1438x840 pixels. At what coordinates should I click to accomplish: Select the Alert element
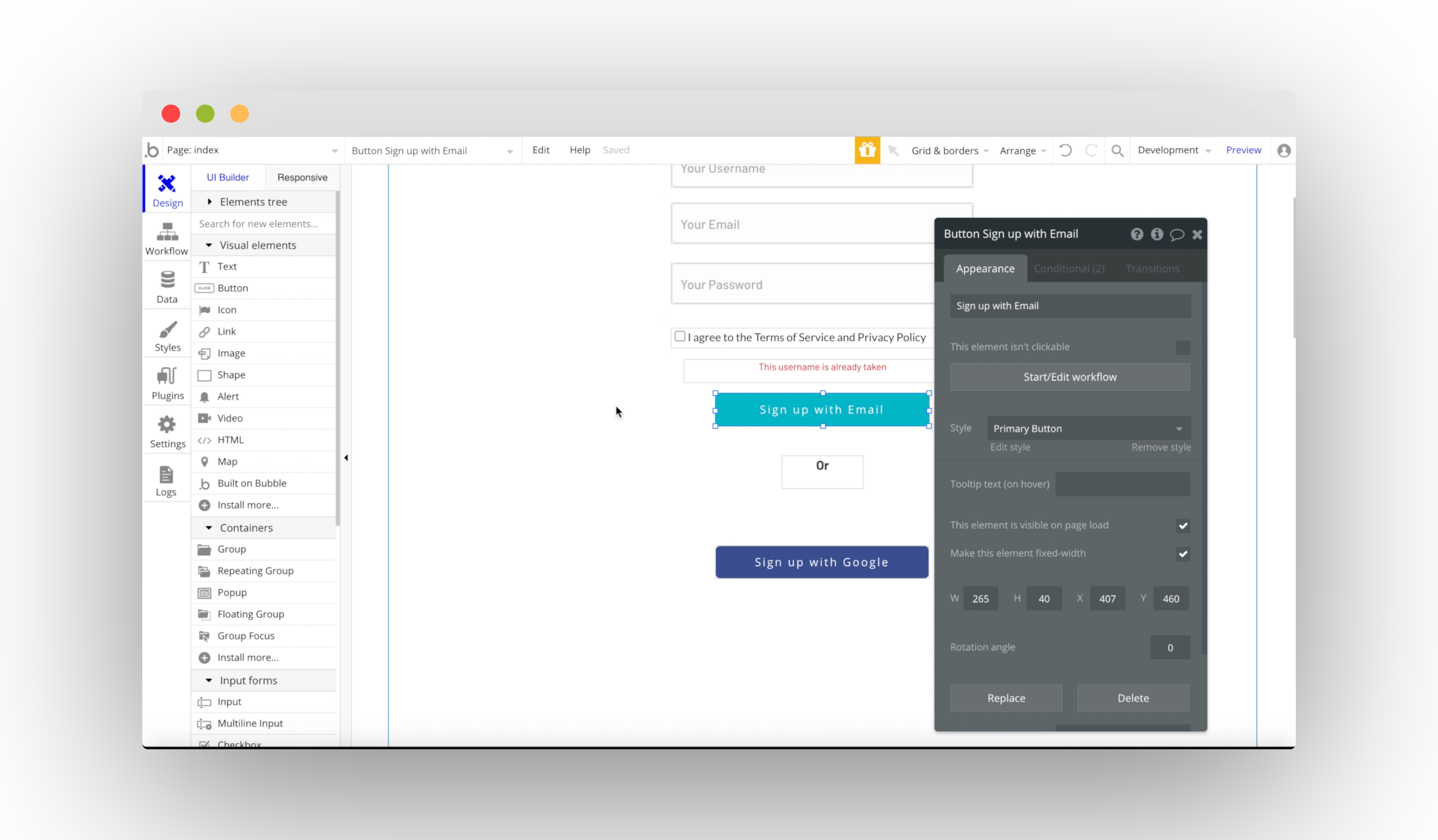263,396
